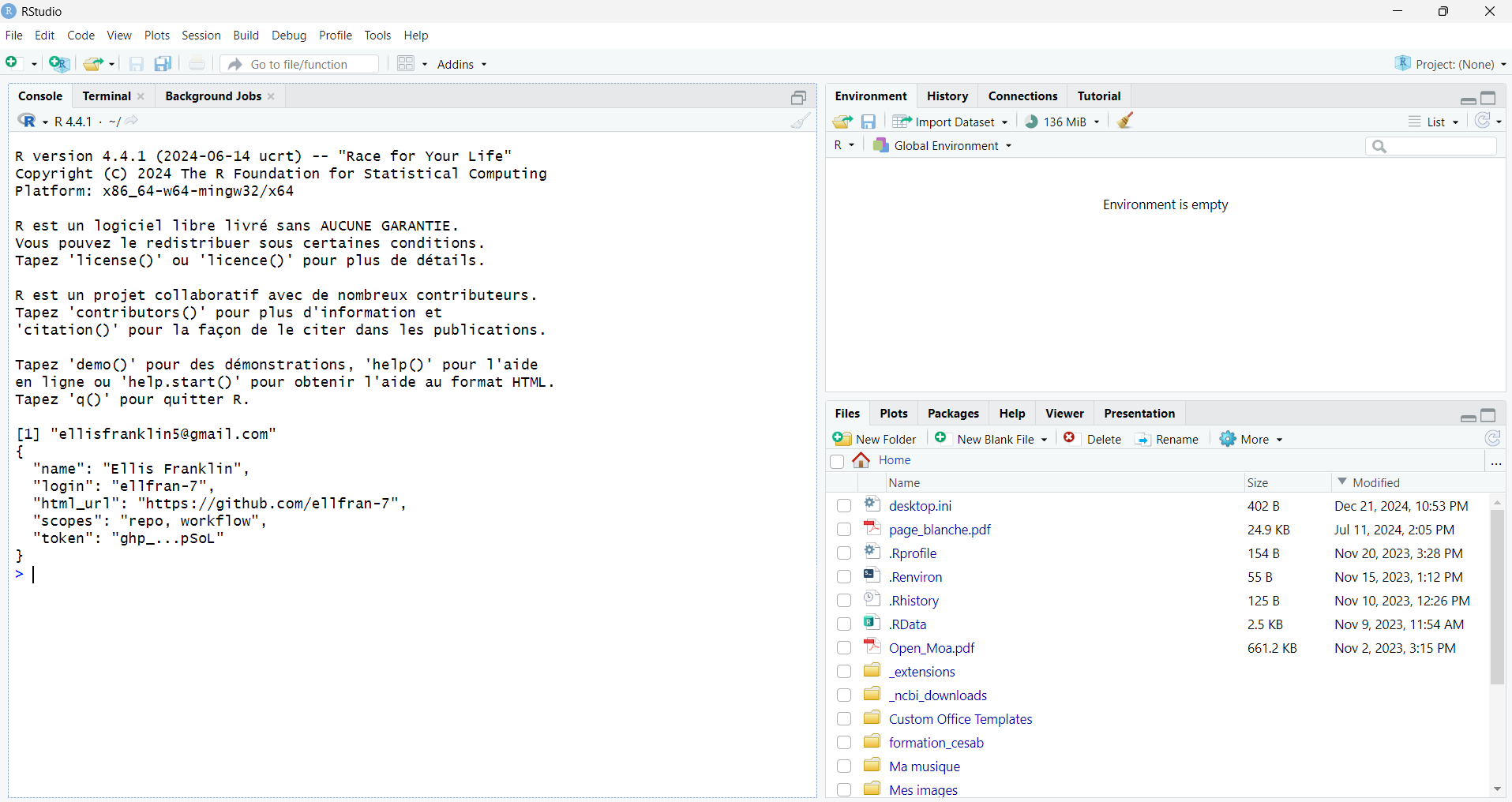Clear environment objects with broom icon
Screen dimensions: 1512x802
pyautogui.click(x=1125, y=121)
